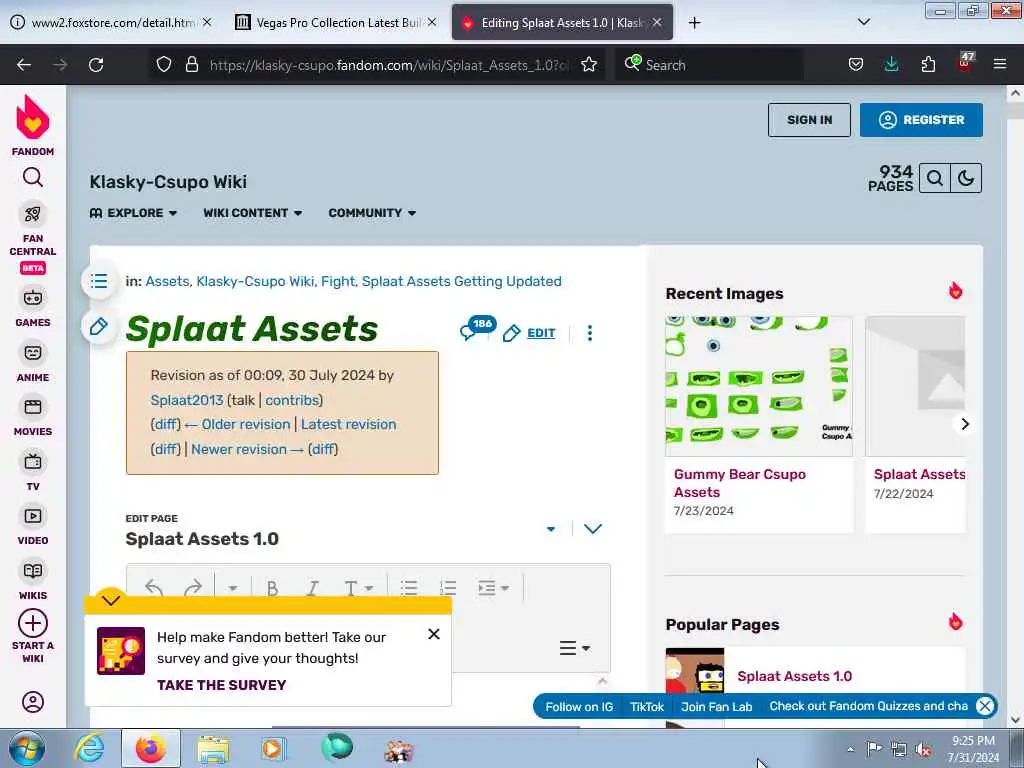Collapse the yellow survey banner chevron
1024x768 pixels.
coord(111,600)
